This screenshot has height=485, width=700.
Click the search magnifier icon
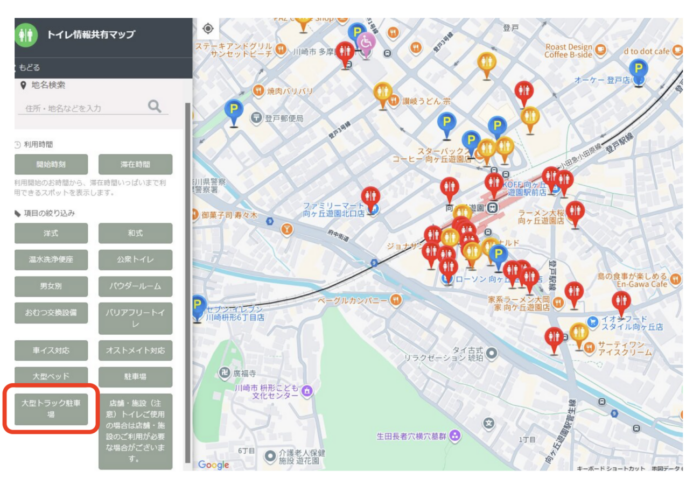click(155, 106)
